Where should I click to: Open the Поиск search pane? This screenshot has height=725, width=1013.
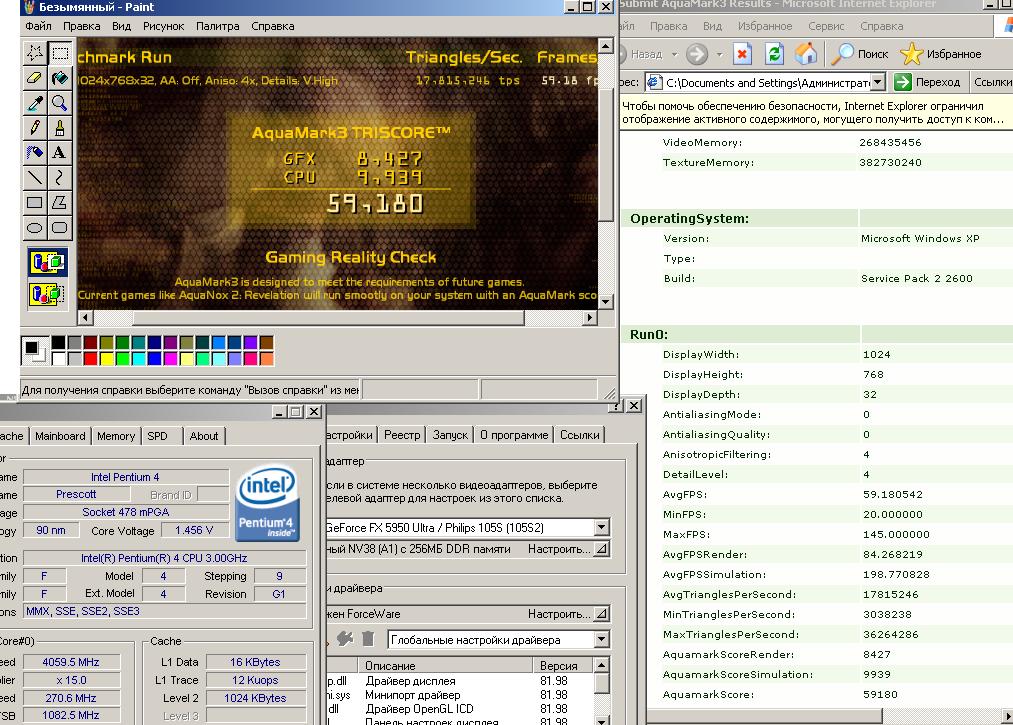[x=860, y=54]
